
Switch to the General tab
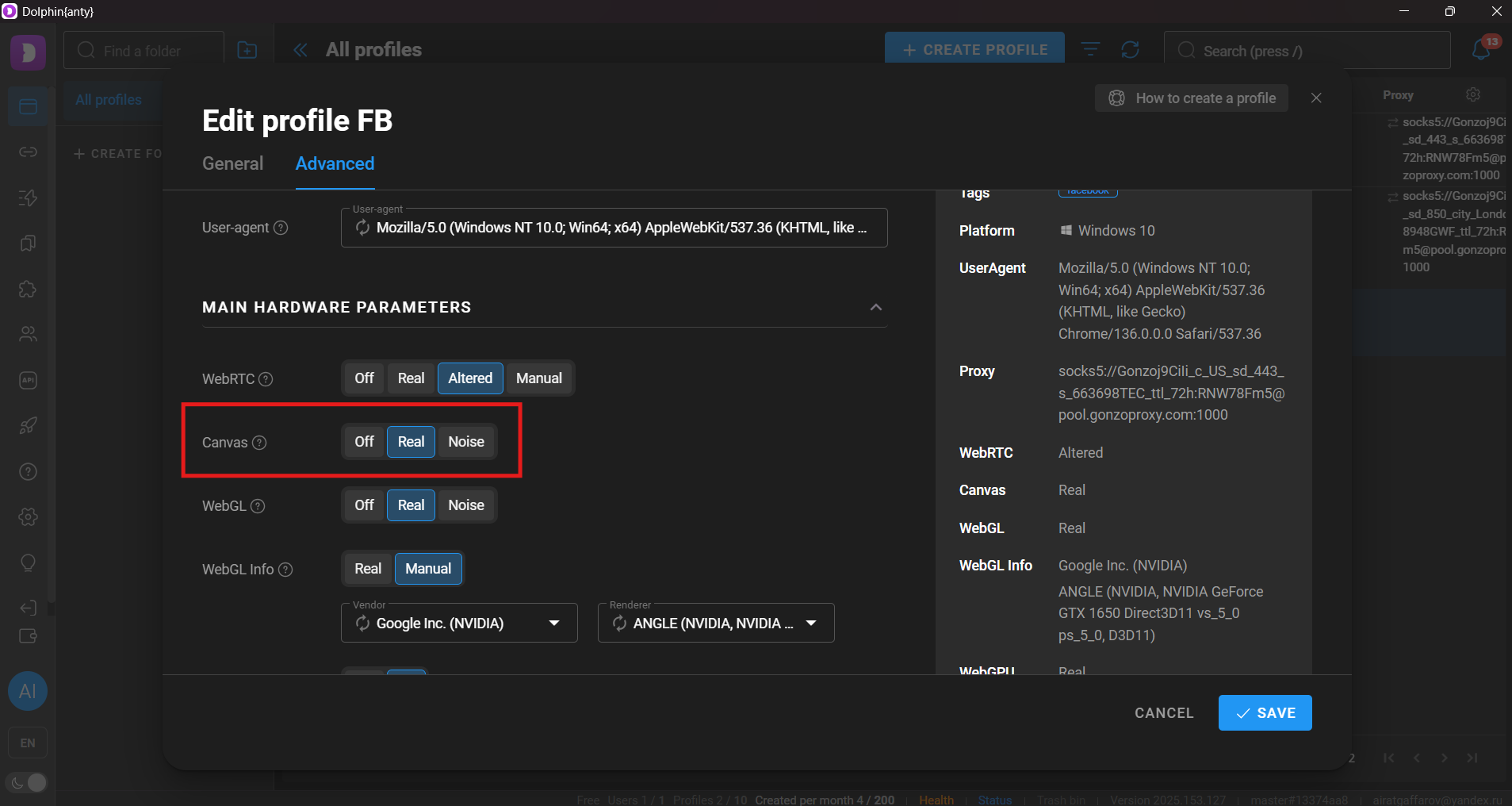pyautogui.click(x=232, y=163)
